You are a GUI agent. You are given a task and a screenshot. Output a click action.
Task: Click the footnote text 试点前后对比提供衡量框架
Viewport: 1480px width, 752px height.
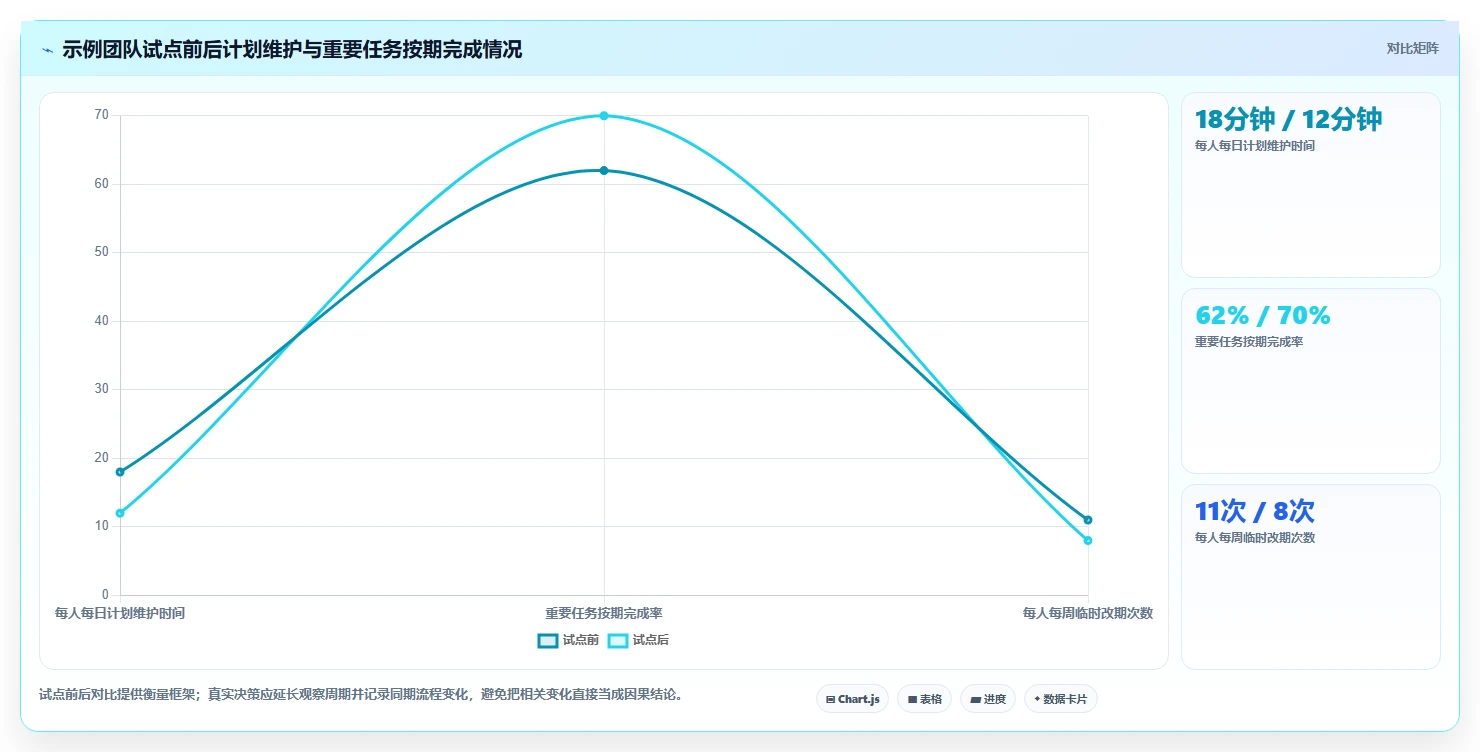click(119, 694)
